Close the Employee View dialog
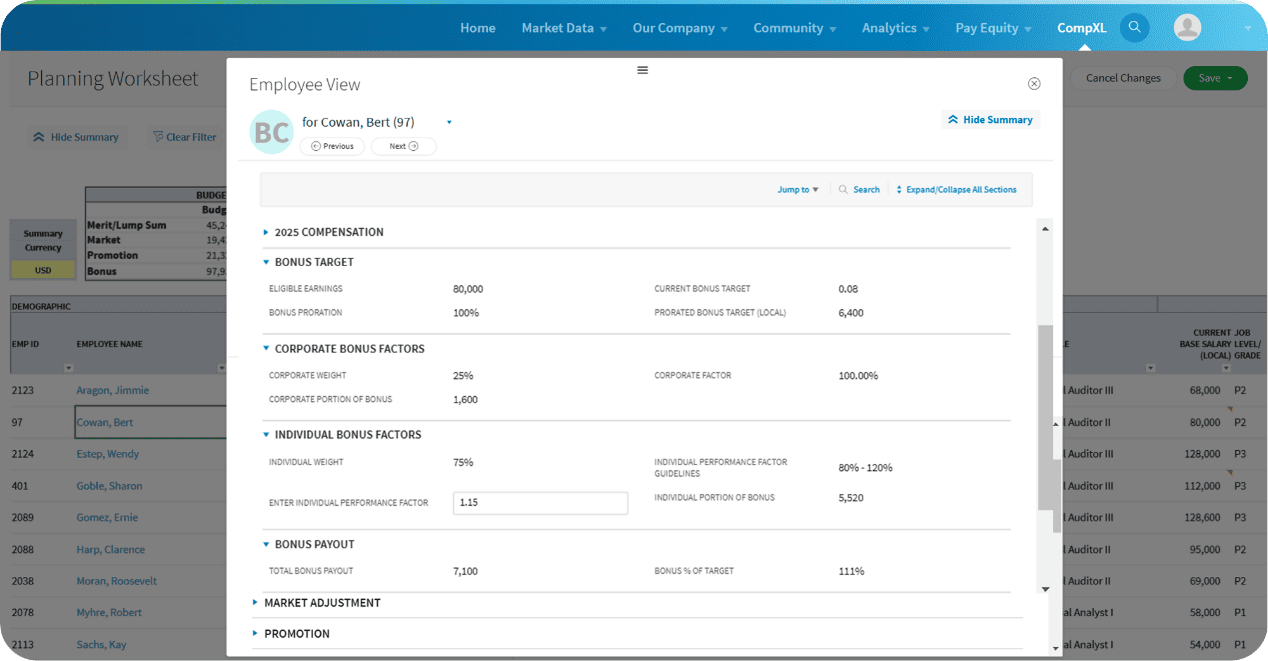 click(1034, 84)
